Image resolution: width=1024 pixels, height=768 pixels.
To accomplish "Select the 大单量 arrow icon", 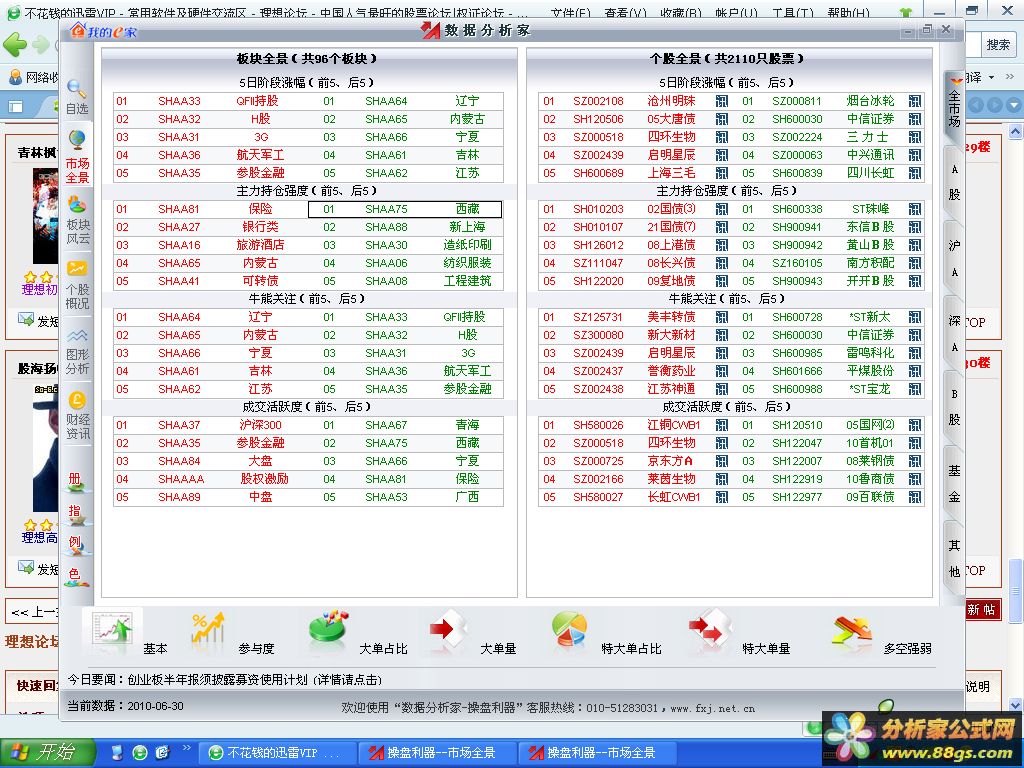I will coord(447,628).
